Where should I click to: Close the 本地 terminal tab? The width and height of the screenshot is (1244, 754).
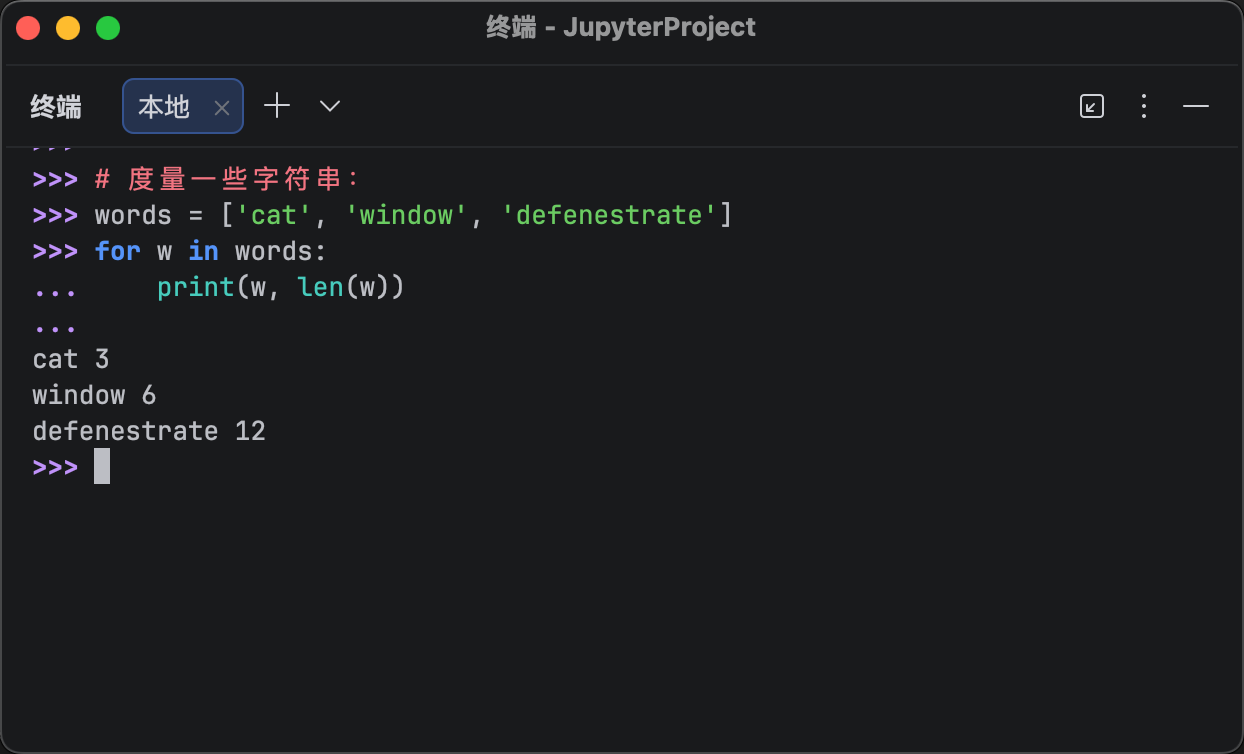click(x=222, y=107)
